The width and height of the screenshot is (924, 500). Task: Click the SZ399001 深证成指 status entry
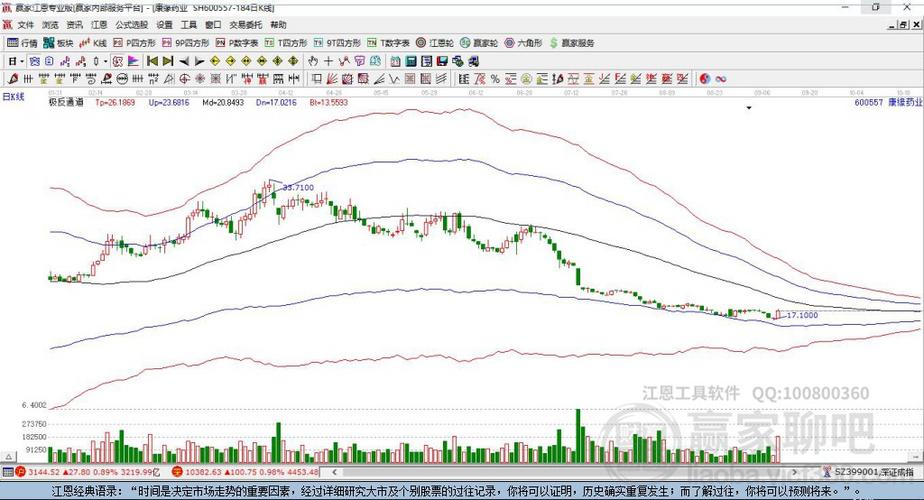(x=873, y=472)
